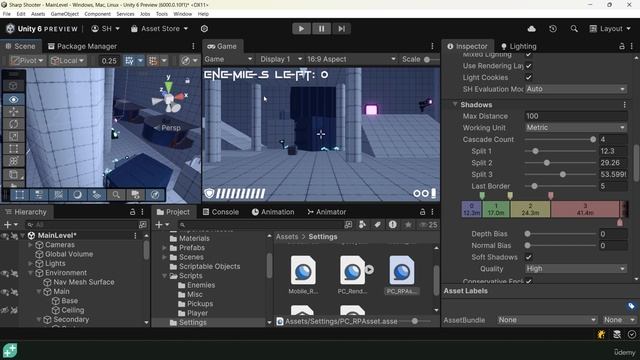Open the SH account dropdown

pyautogui.click(x=105, y=29)
